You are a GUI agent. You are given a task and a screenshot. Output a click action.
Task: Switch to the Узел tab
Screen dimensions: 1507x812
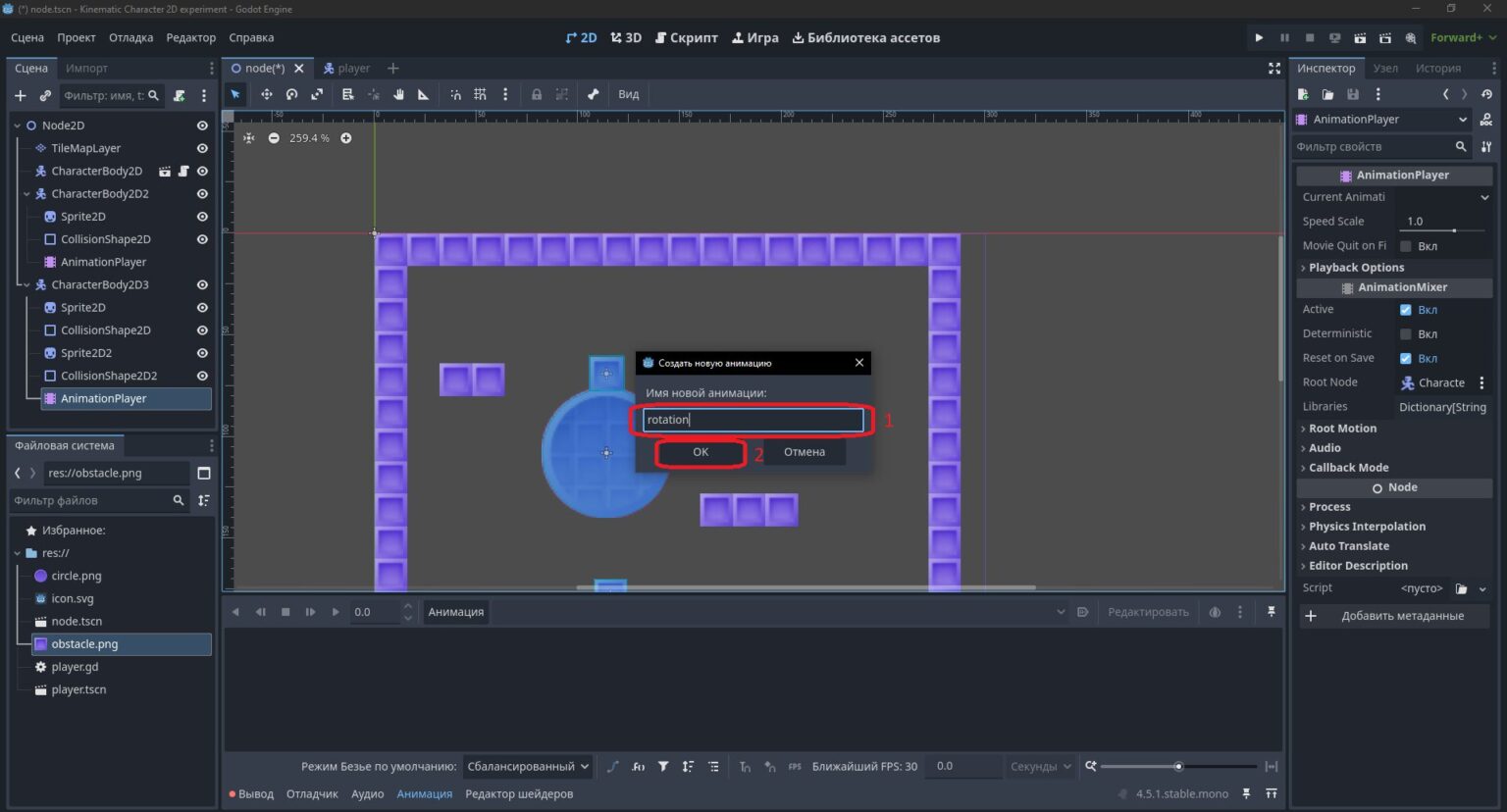click(x=1385, y=68)
